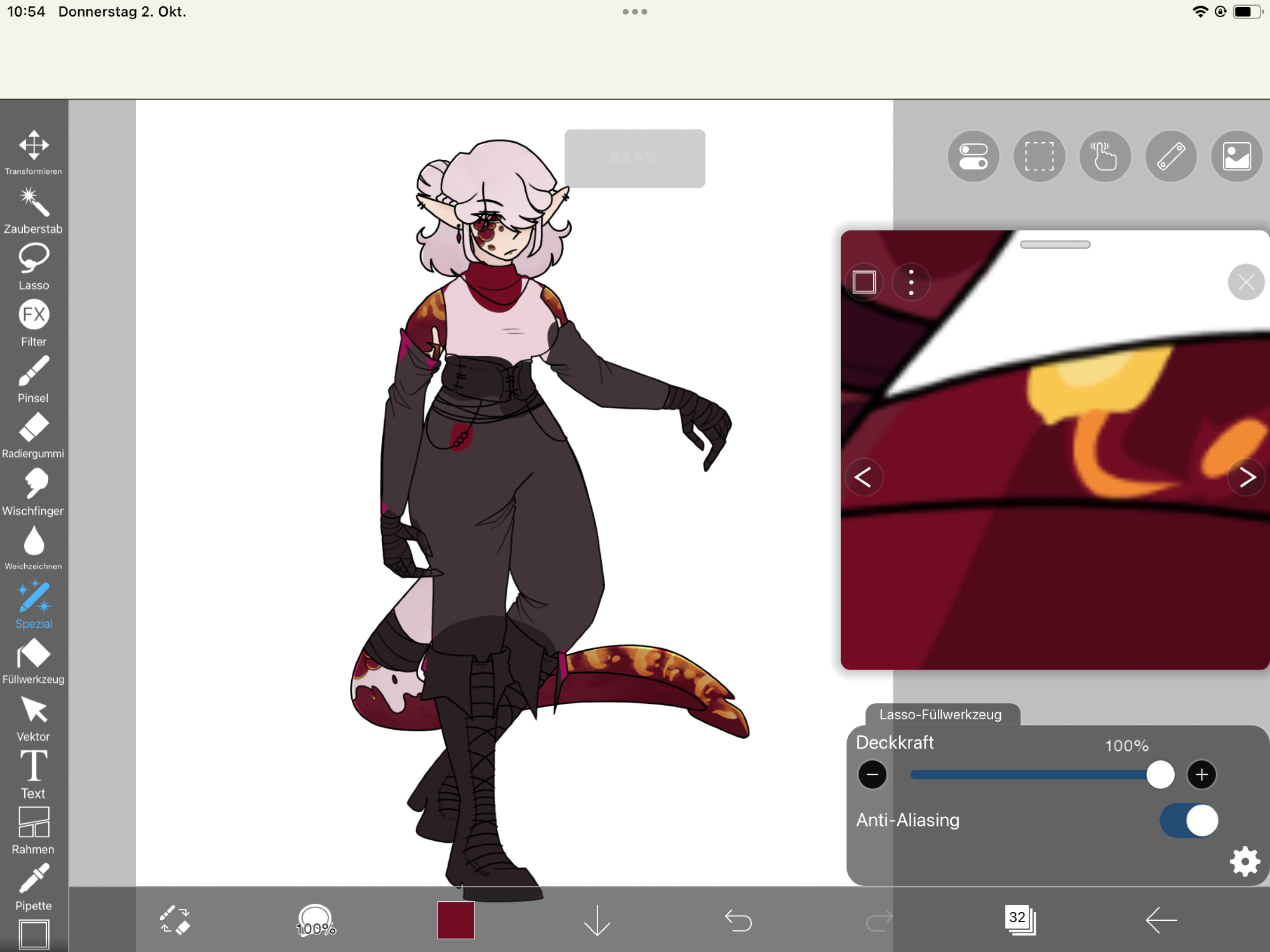Open the stabilizer touch settings icon
Viewport: 1270px width, 952px height.
[1105, 156]
